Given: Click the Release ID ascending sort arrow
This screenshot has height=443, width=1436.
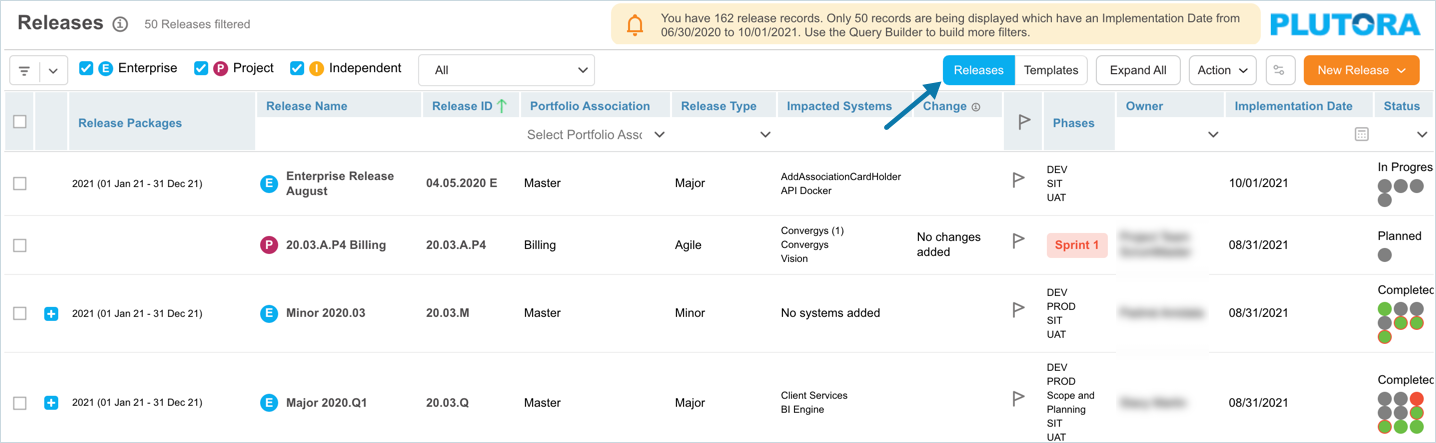Looking at the screenshot, I should pyautogui.click(x=502, y=106).
